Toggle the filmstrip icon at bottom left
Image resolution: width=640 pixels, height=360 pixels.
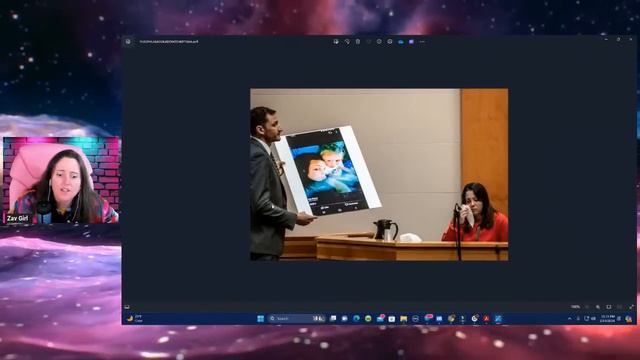127,307
